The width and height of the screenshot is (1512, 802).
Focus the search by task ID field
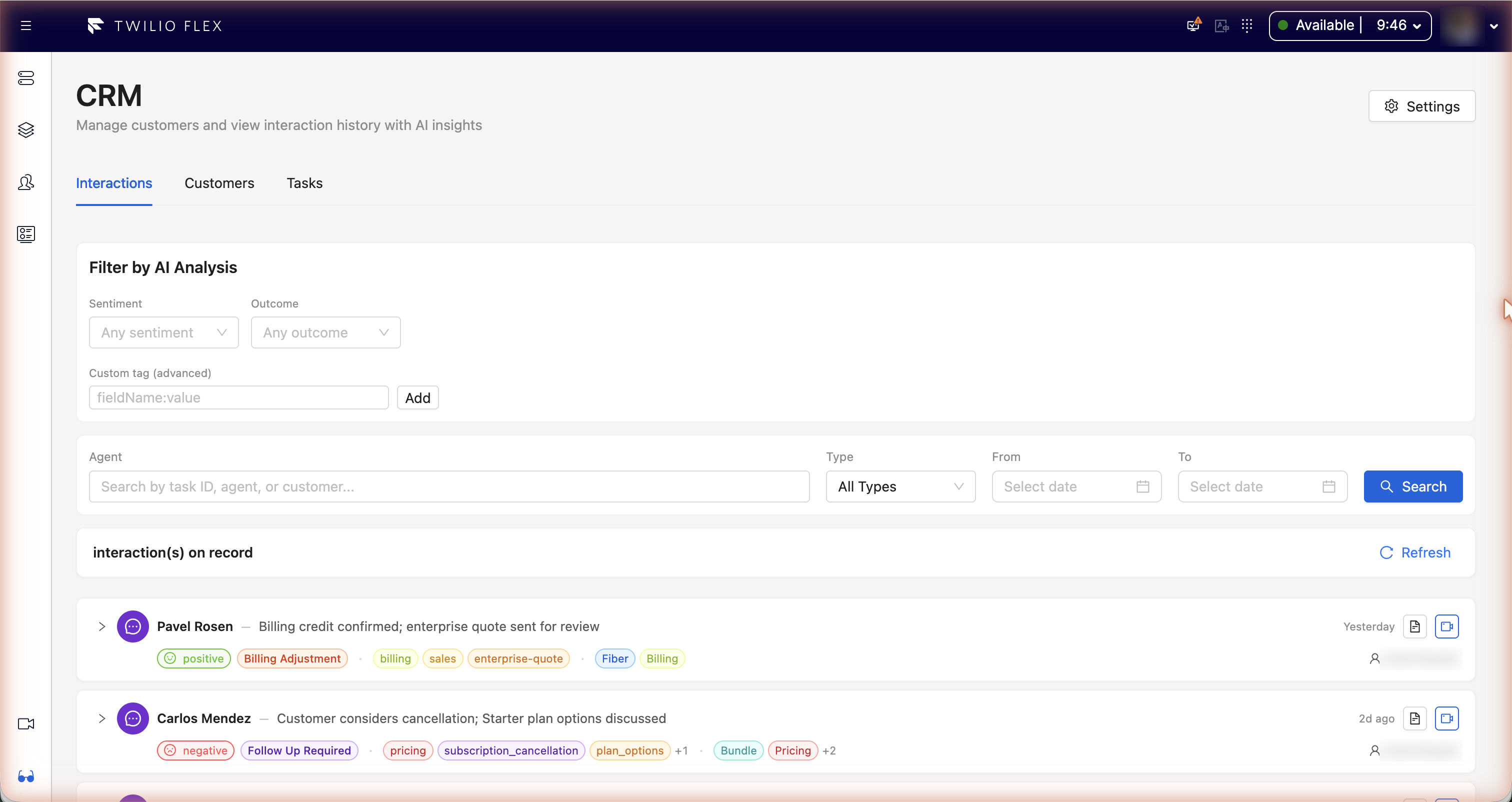[449, 486]
